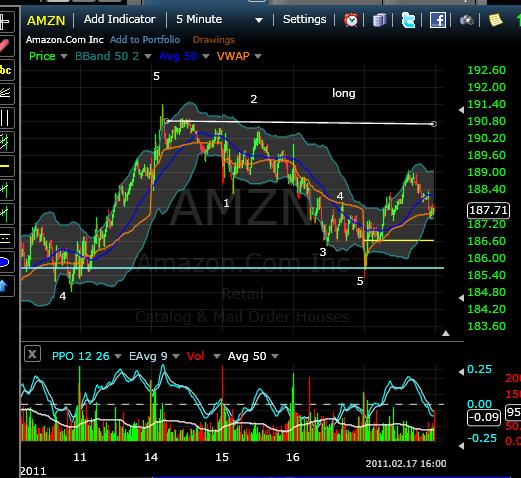The width and height of the screenshot is (521, 478).
Task: Share chart via Twitter icon
Action: click(x=408, y=20)
